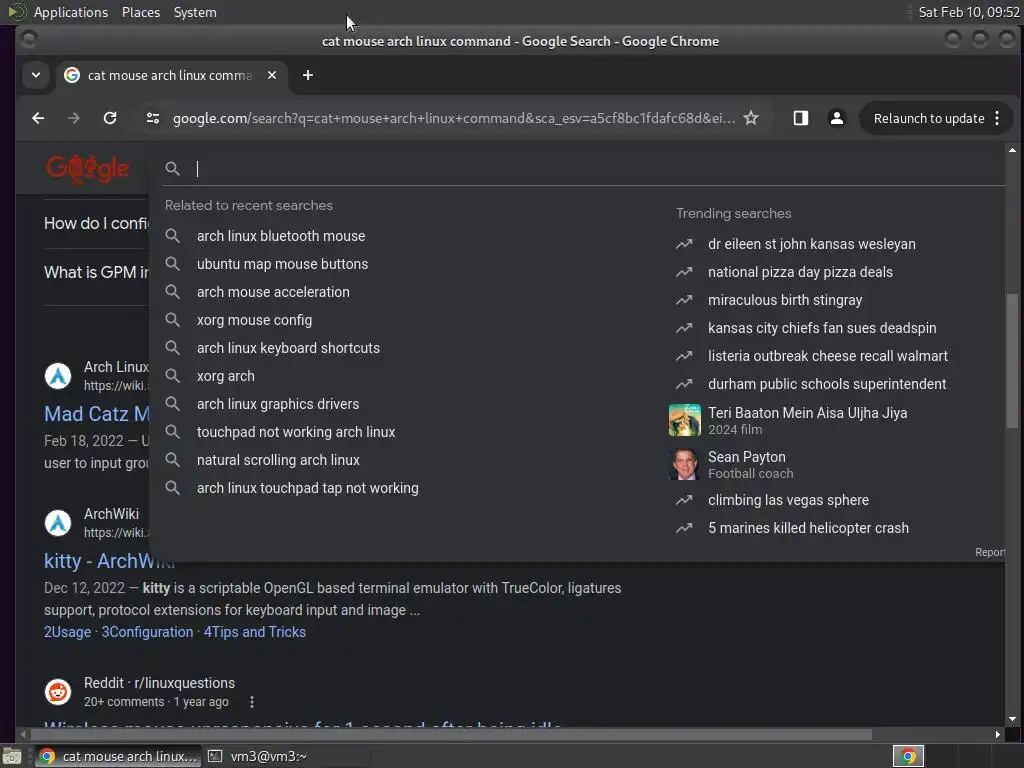
Task: Select suggestion arch linux touchpad tap not working
Action: point(308,488)
